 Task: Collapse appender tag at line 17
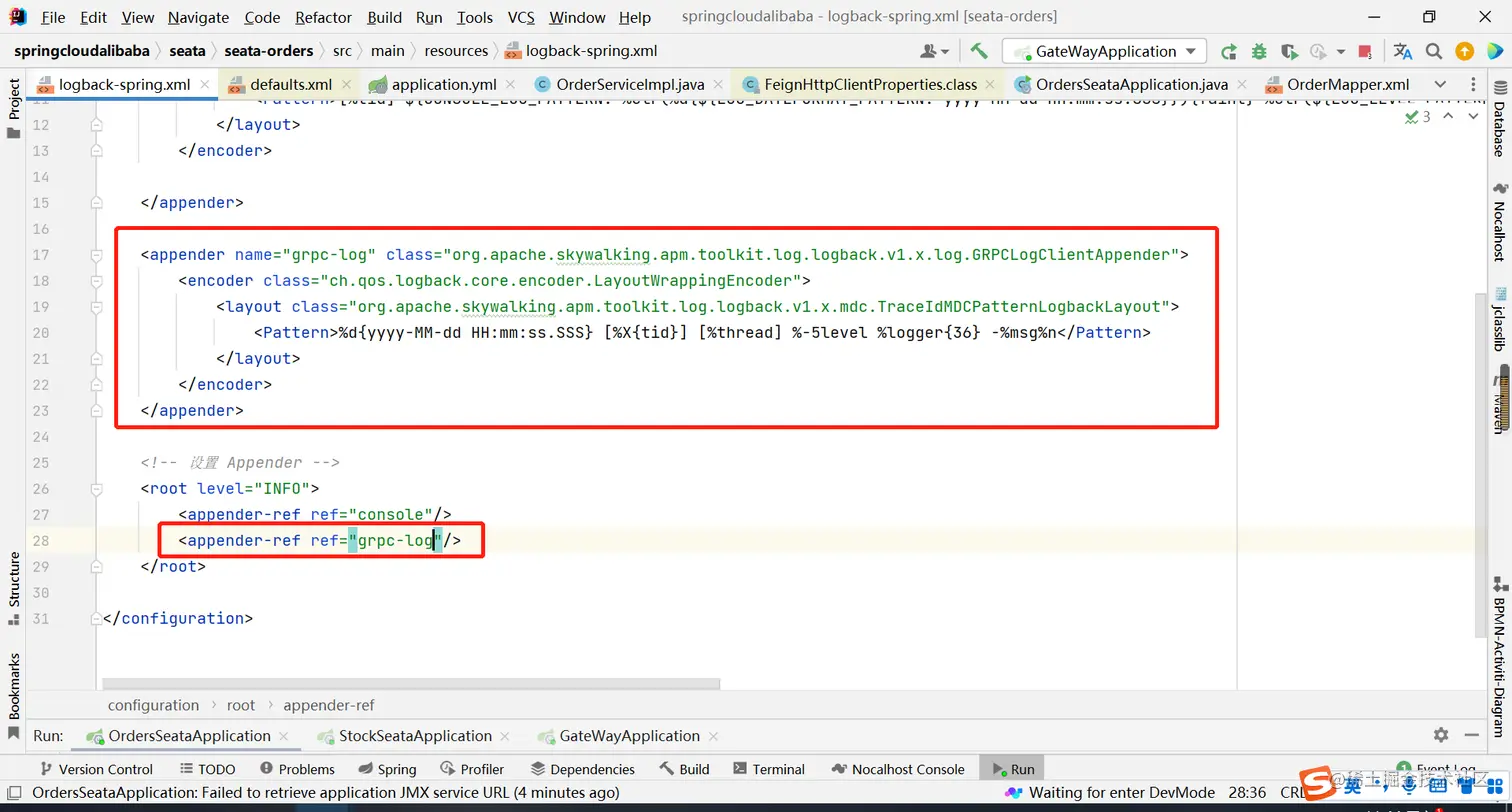96,255
